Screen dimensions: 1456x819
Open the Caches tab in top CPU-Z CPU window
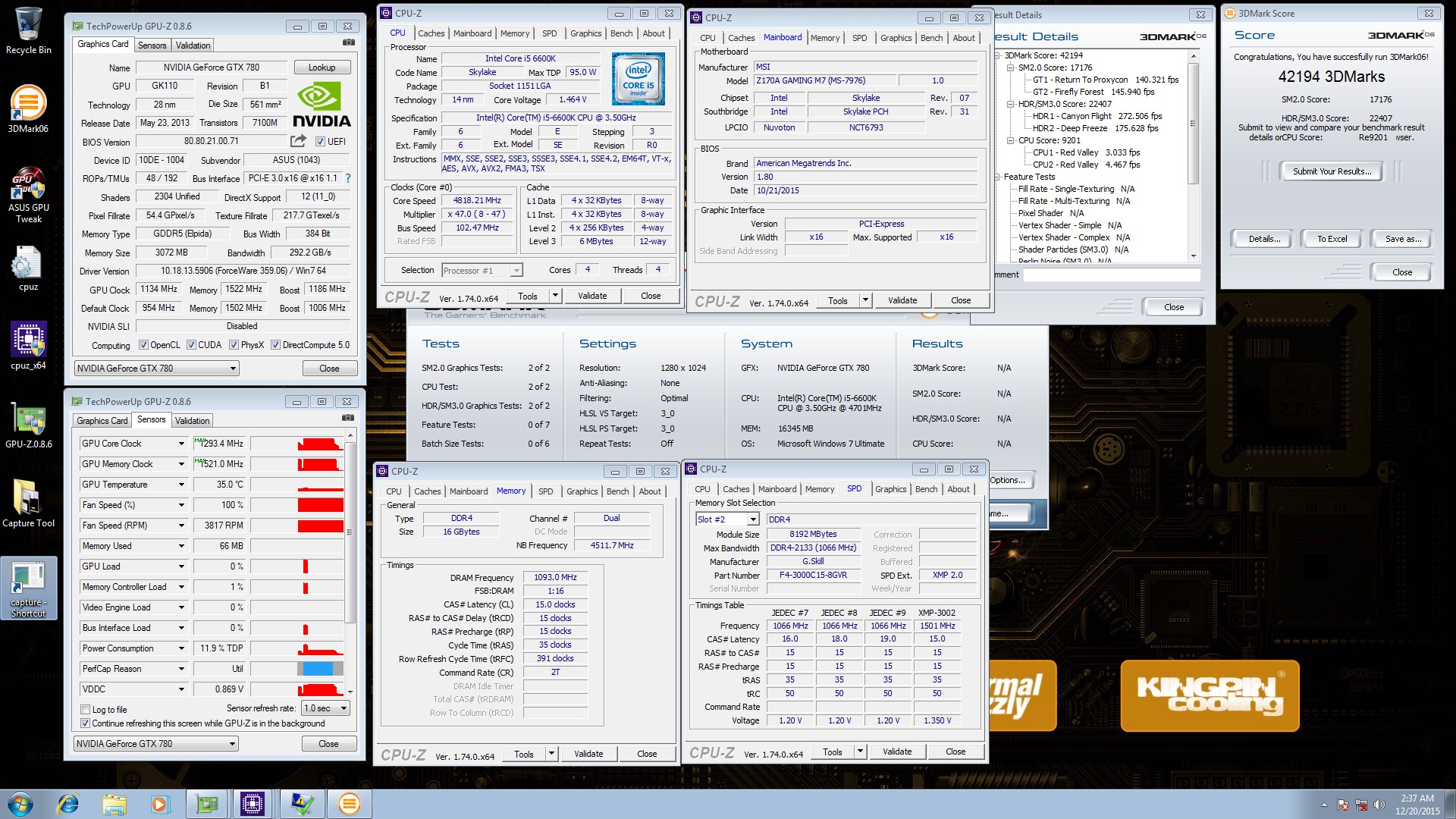[431, 33]
